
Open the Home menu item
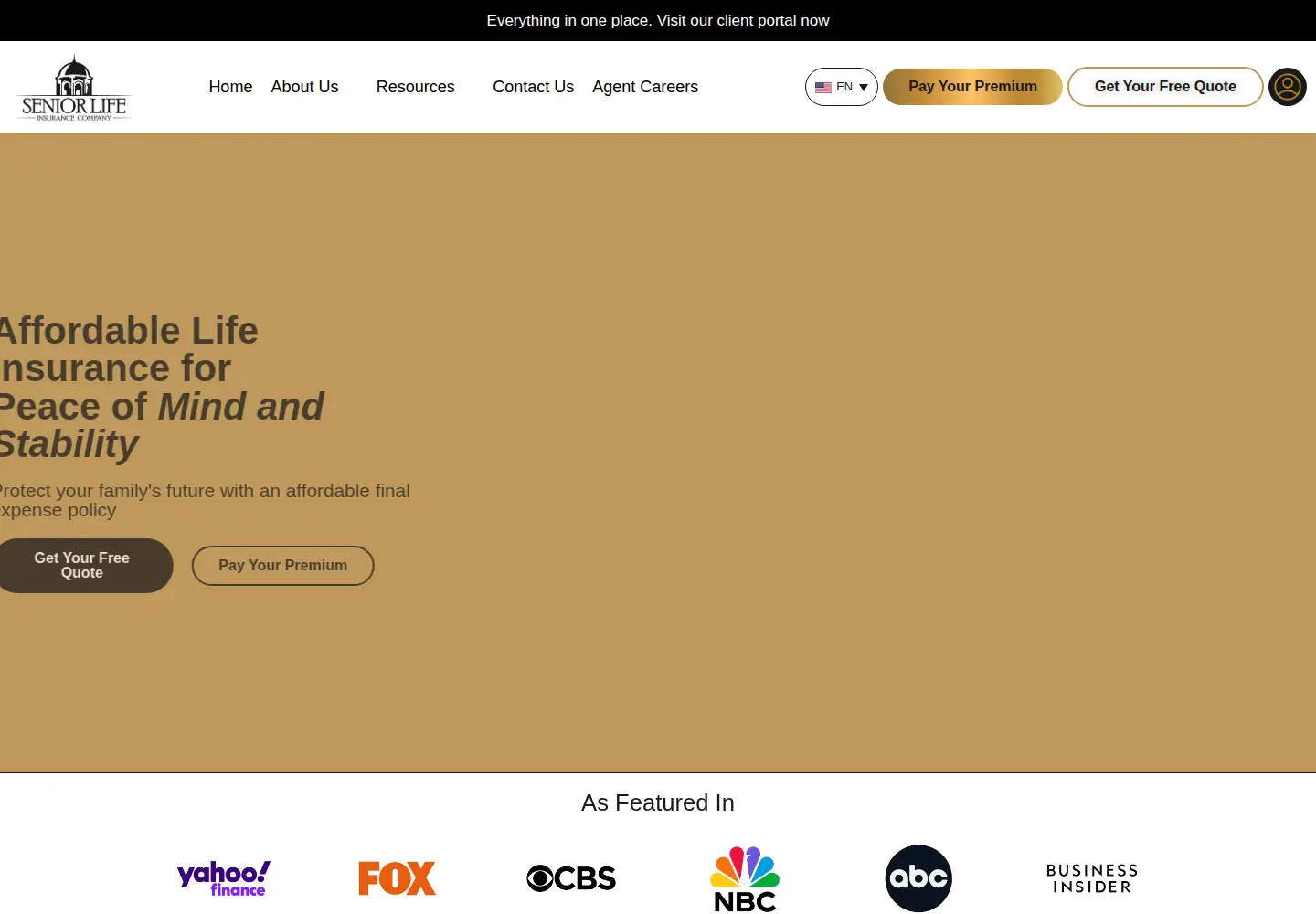tap(230, 87)
